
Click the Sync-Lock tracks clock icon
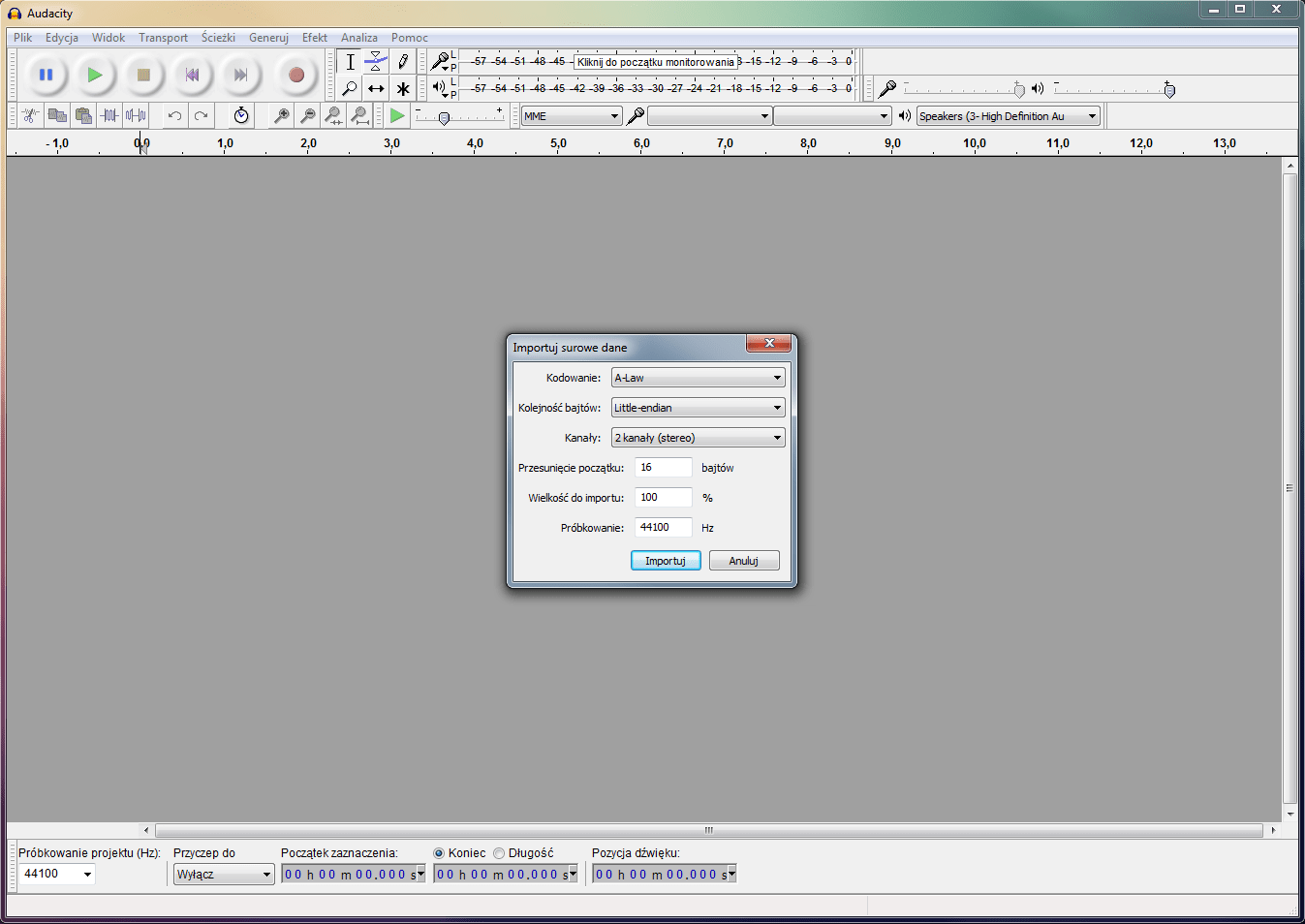(241, 116)
